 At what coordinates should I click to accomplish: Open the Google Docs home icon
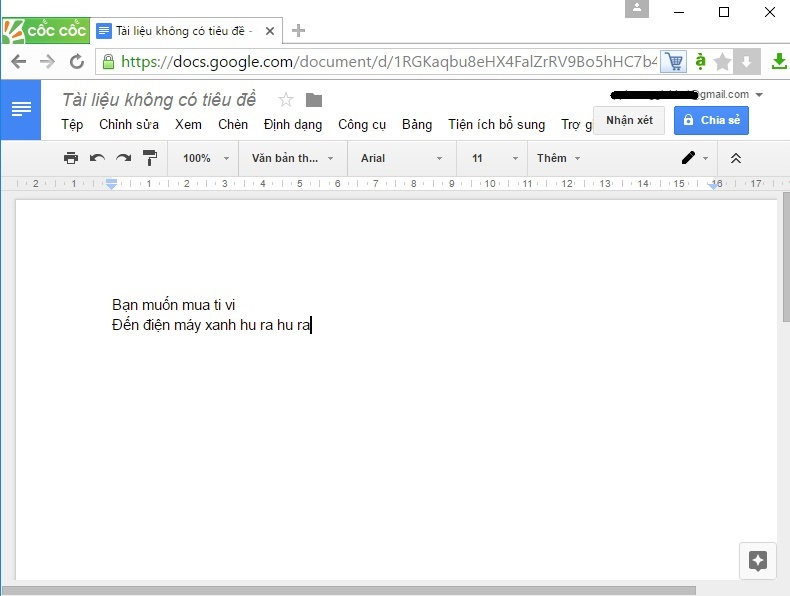pos(21,109)
